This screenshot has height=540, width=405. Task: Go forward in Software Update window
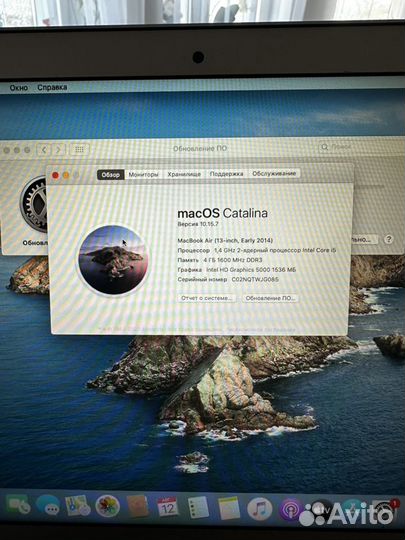(59, 150)
